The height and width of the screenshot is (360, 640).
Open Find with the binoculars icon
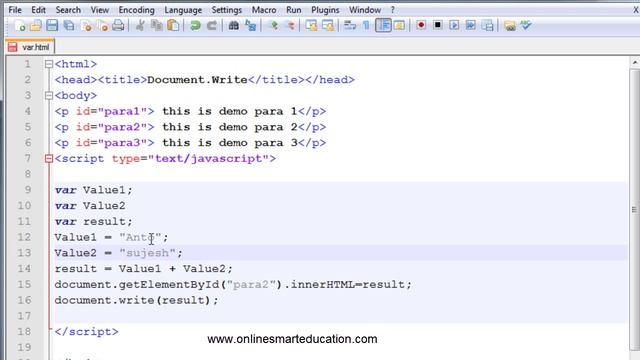click(x=233, y=26)
